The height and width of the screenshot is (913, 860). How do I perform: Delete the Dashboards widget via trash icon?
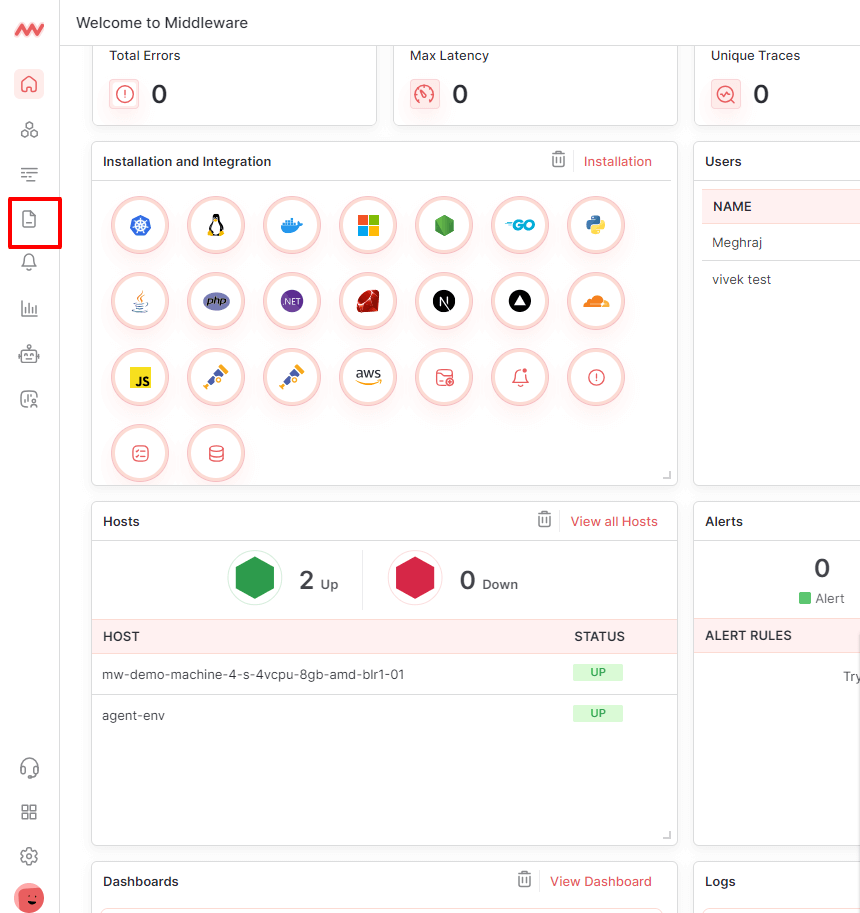pyautogui.click(x=525, y=879)
